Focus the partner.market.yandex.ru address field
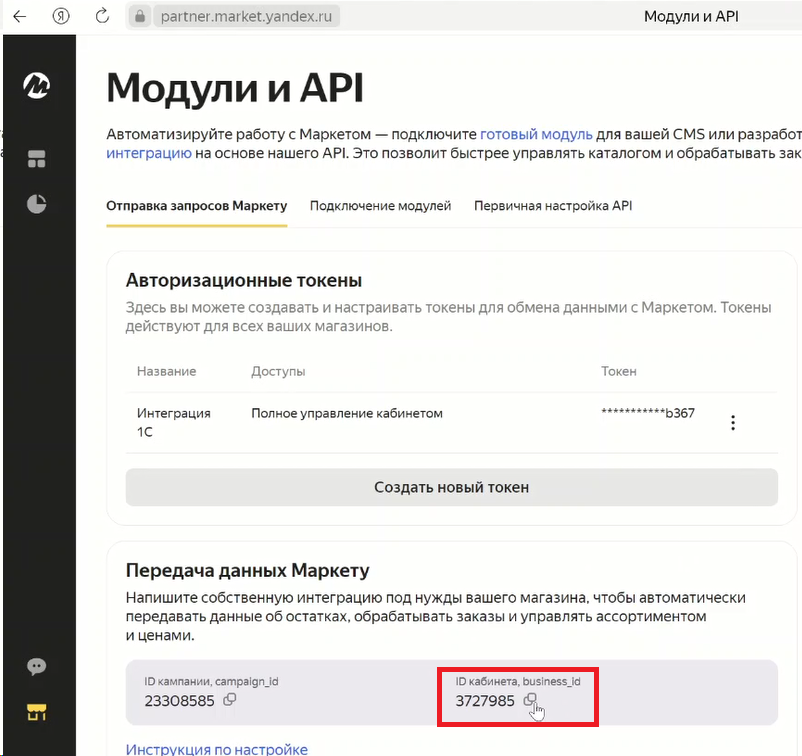This screenshot has width=802, height=756. point(246,16)
